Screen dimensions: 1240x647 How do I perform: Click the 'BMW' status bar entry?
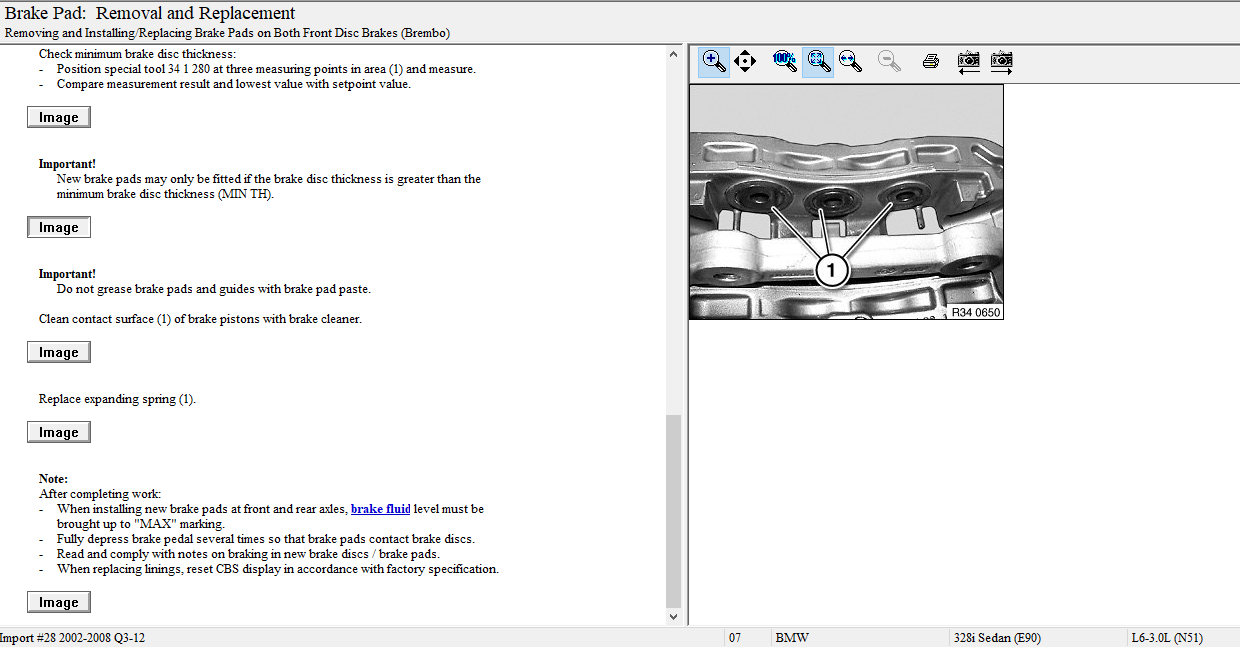[792, 638]
